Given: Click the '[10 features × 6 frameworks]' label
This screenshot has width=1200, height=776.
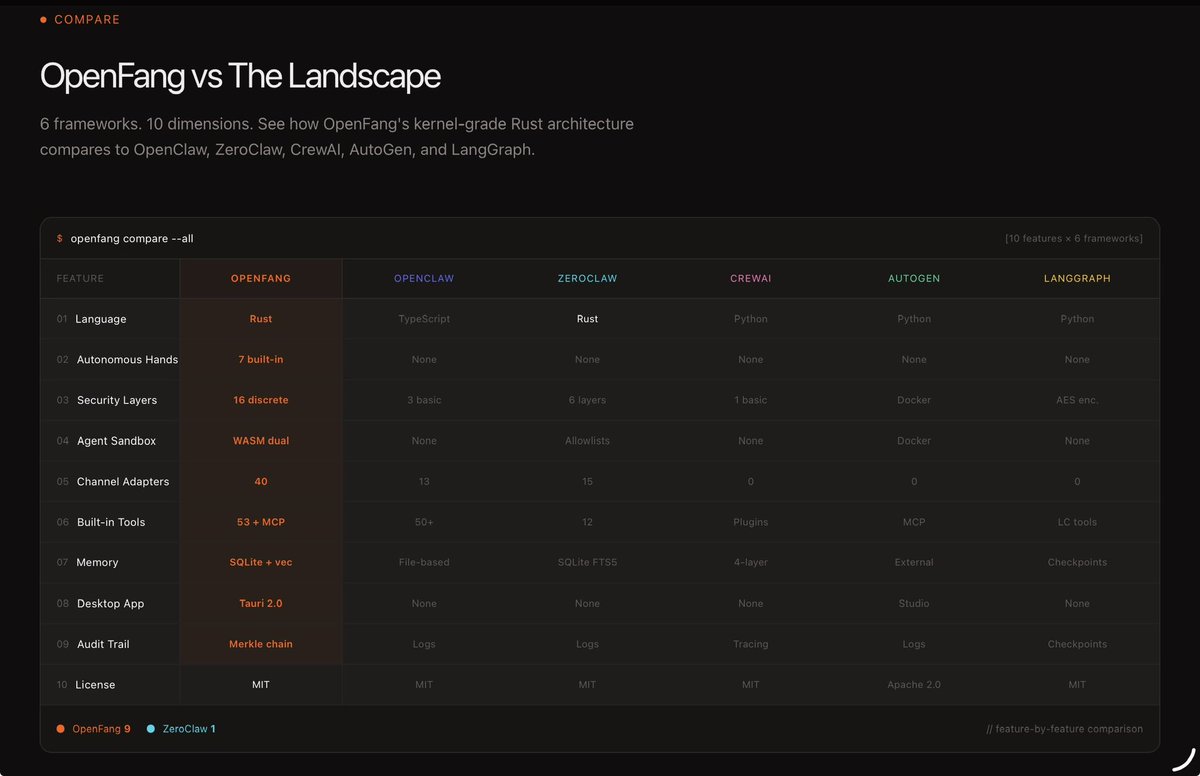Looking at the screenshot, I should pyautogui.click(x=1074, y=238).
